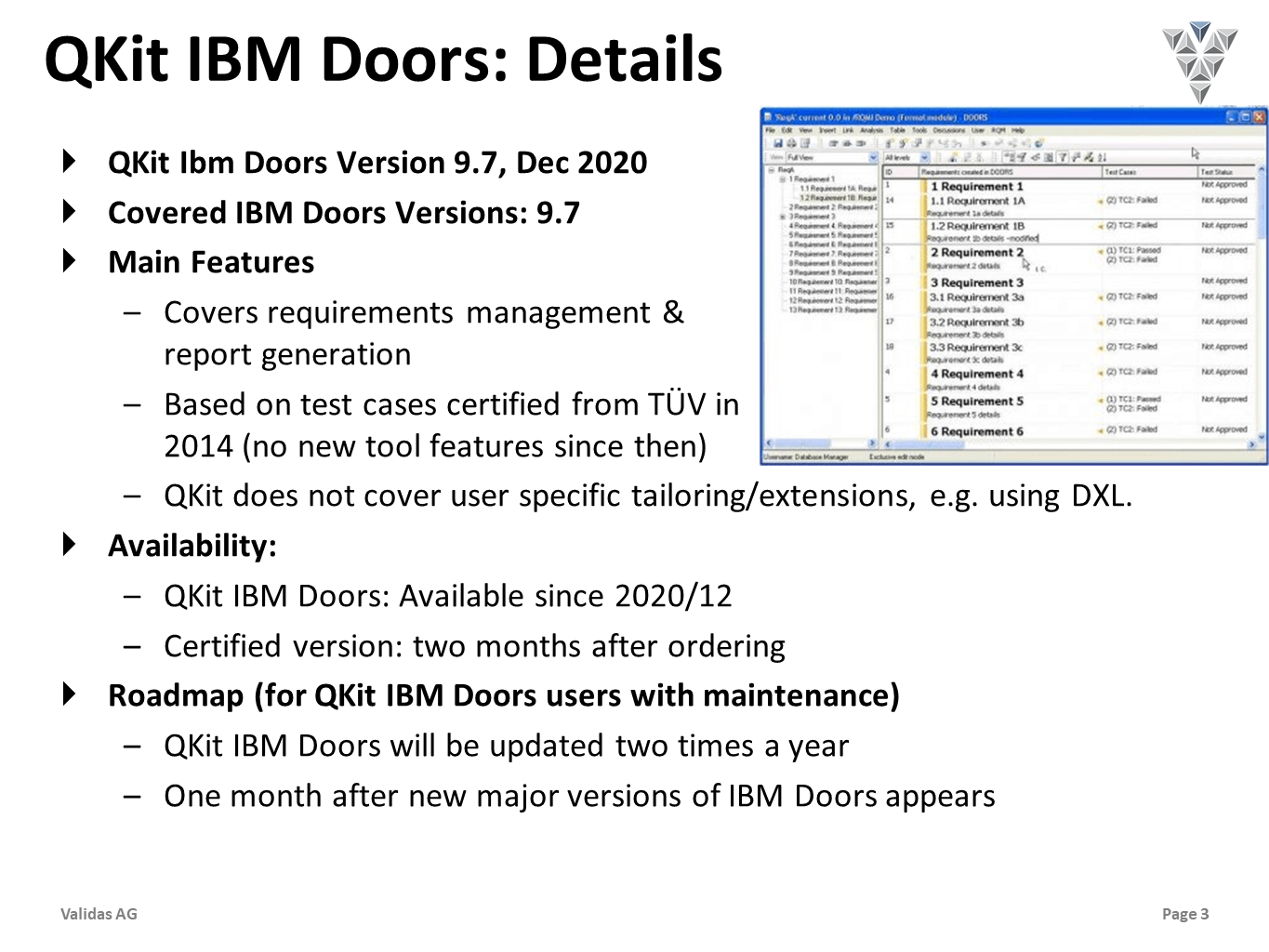The width and height of the screenshot is (1269, 952).
Task: Open the Edit menu in DOORS
Action: 787,130
